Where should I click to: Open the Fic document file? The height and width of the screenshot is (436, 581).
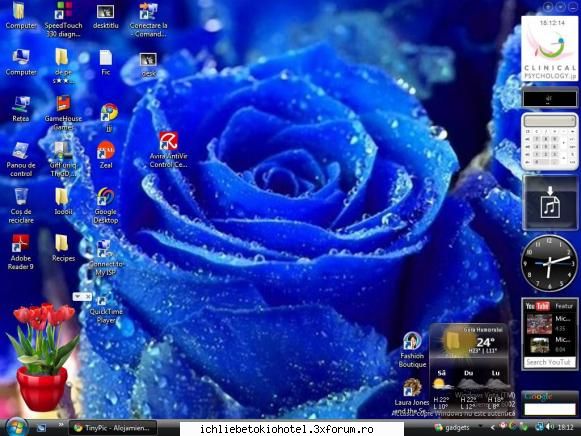pos(106,62)
